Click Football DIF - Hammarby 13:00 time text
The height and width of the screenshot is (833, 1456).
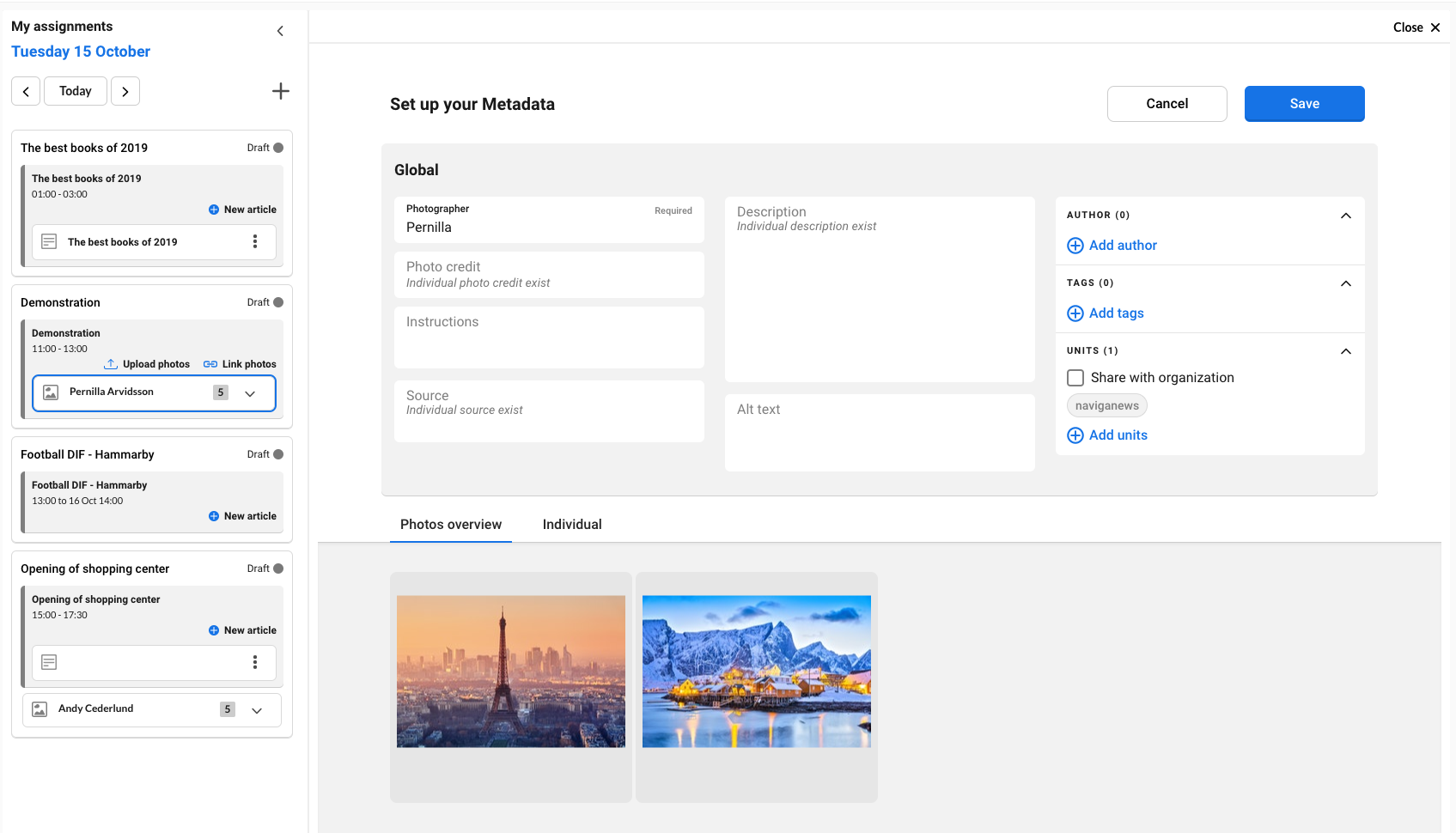point(77,501)
